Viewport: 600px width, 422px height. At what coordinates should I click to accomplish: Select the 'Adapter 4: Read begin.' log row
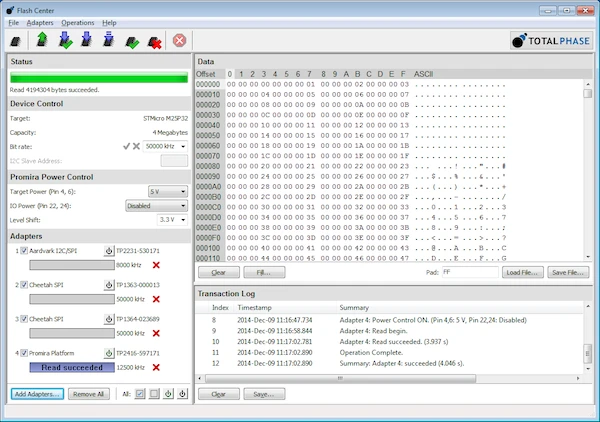(390, 331)
